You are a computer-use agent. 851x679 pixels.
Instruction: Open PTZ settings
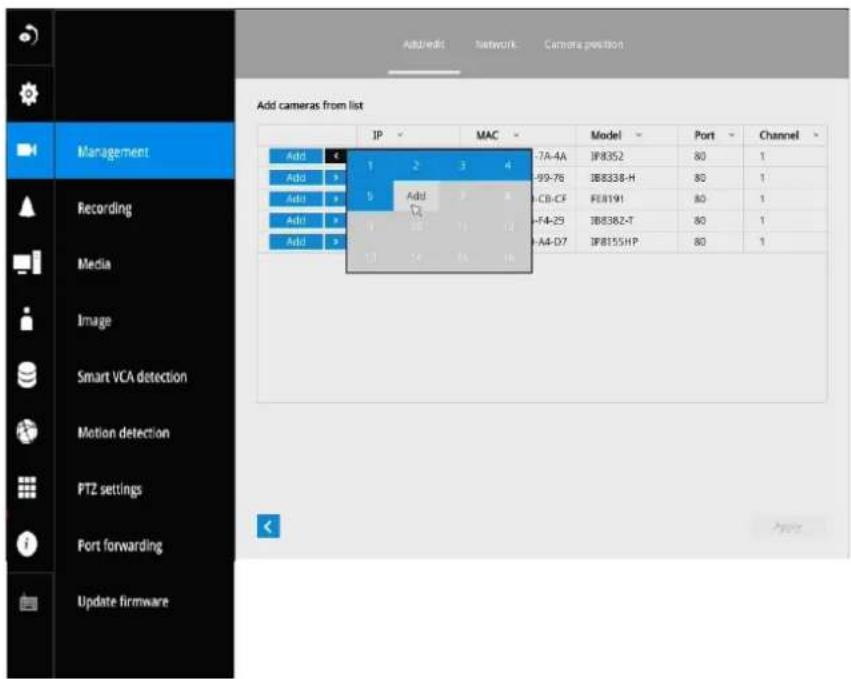pyautogui.click(x=110, y=490)
